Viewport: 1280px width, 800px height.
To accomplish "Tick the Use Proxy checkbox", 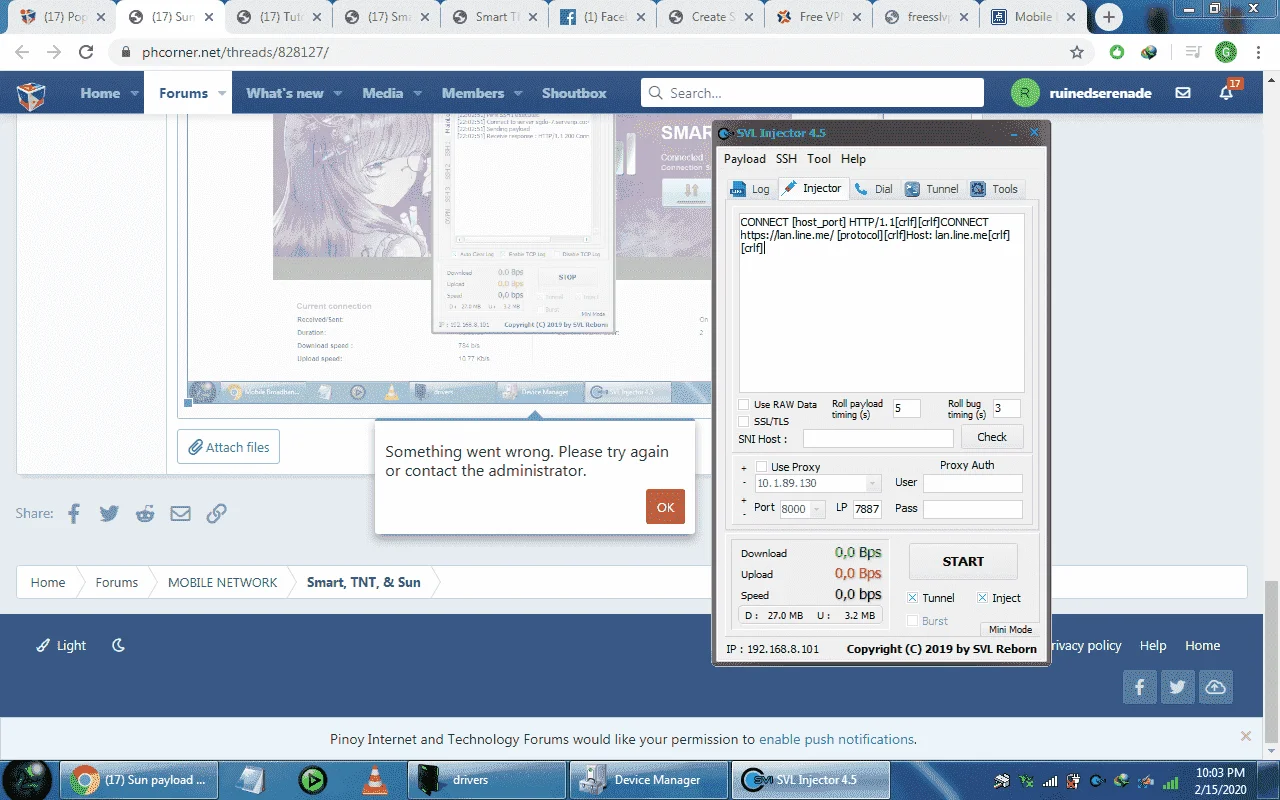I will [x=761, y=467].
